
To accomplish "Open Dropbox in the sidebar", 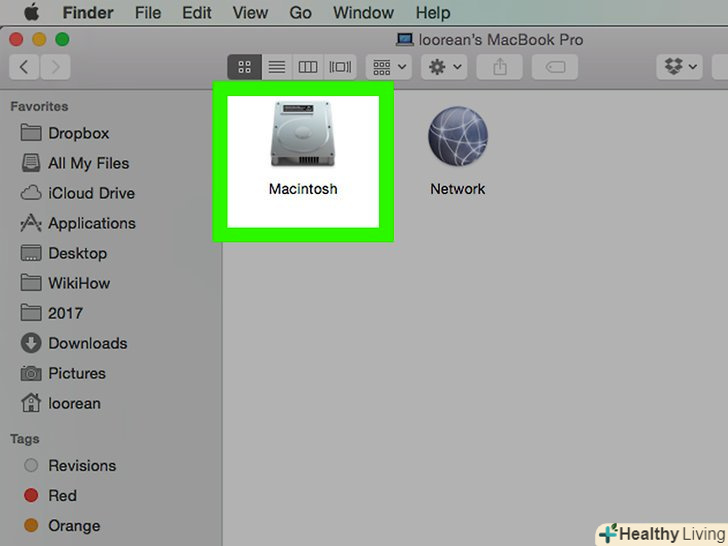I will click(x=65, y=133).
